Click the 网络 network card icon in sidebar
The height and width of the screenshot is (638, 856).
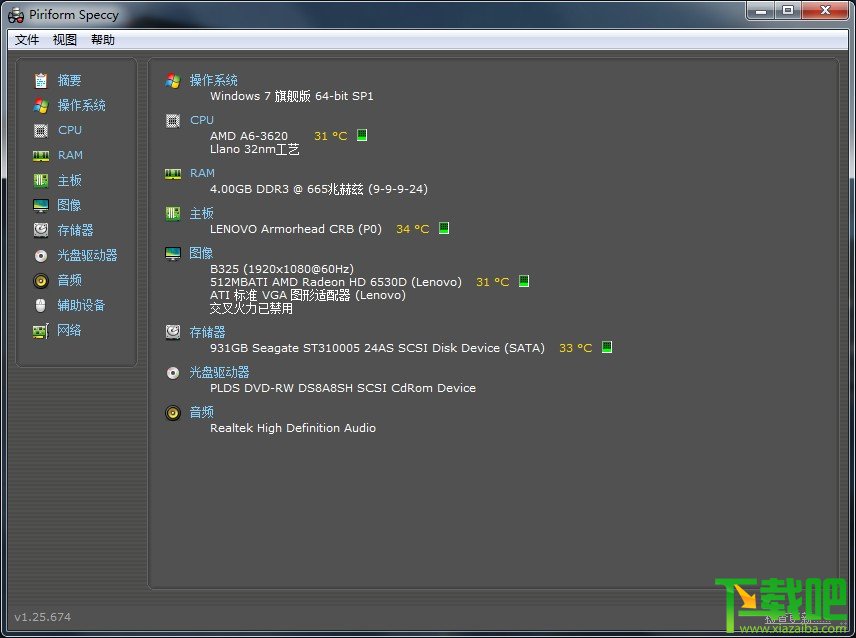(41, 331)
